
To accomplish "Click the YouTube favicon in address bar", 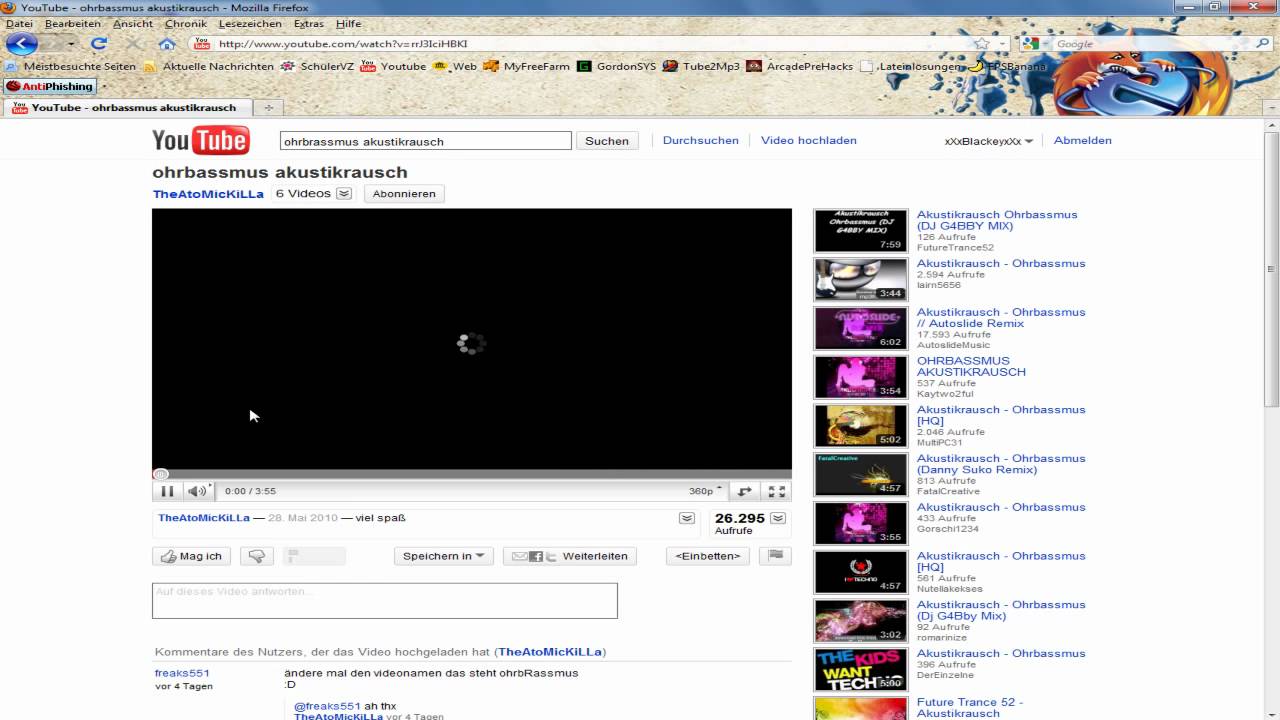I will (x=202, y=44).
